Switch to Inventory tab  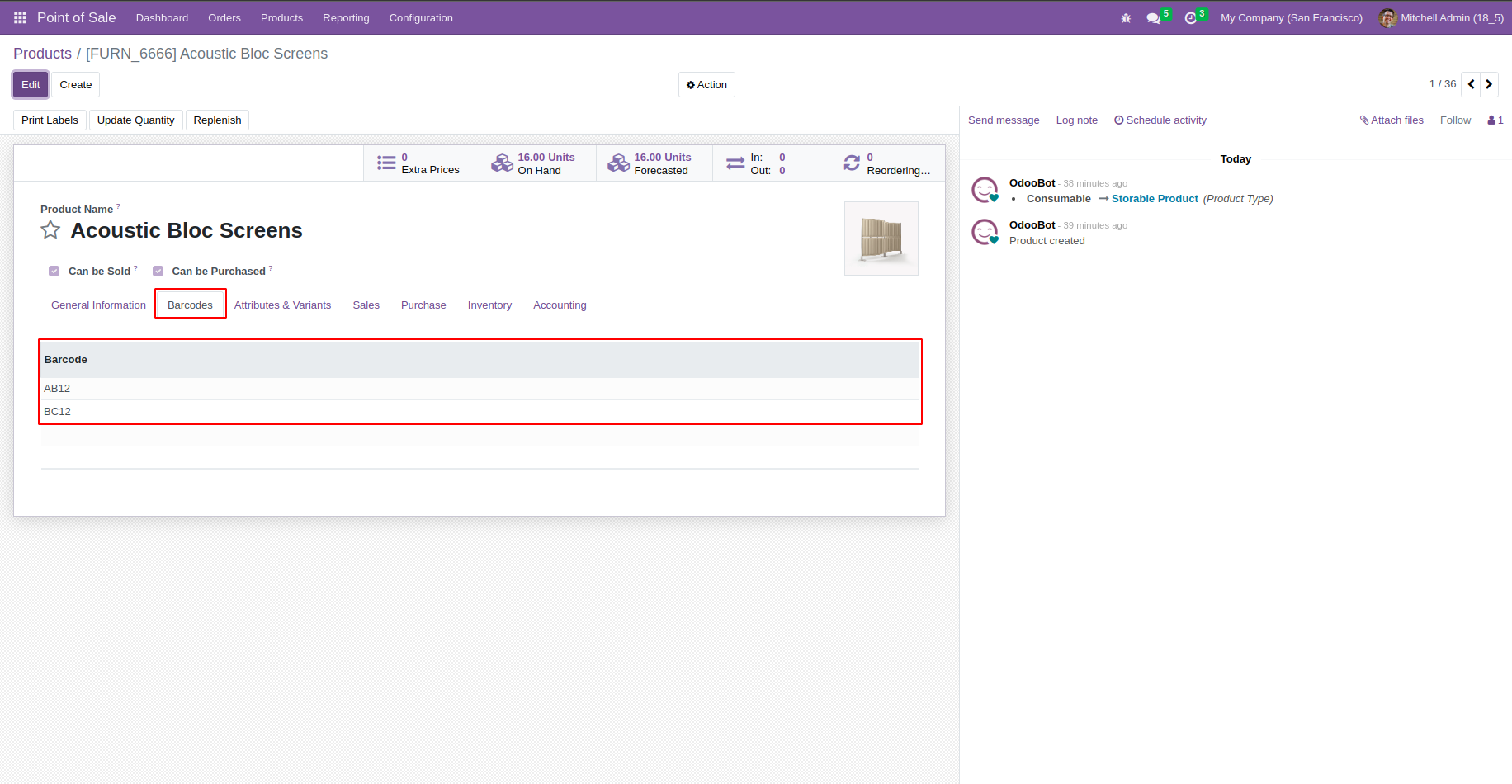(x=489, y=305)
